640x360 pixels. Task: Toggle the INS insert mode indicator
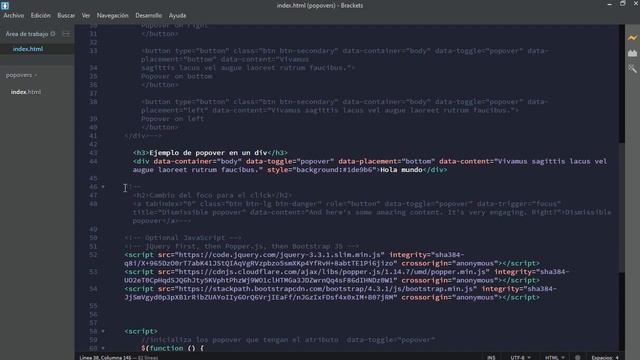pyautogui.click(x=491, y=358)
